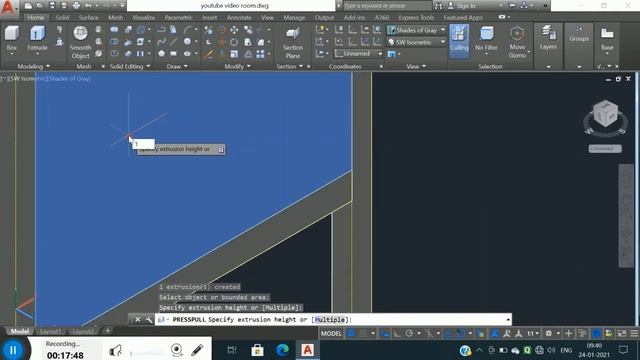This screenshot has height=360, width=640.
Task: Toggle MODEL space button on status bar
Action: click(331, 333)
